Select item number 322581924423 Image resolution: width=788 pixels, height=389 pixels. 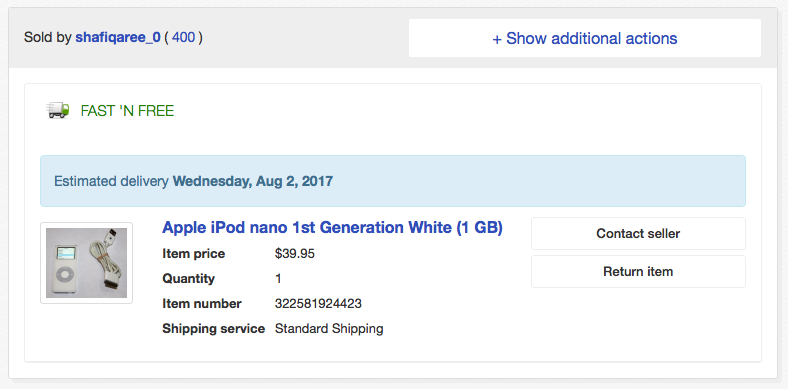pyautogui.click(x=318, y=304)
